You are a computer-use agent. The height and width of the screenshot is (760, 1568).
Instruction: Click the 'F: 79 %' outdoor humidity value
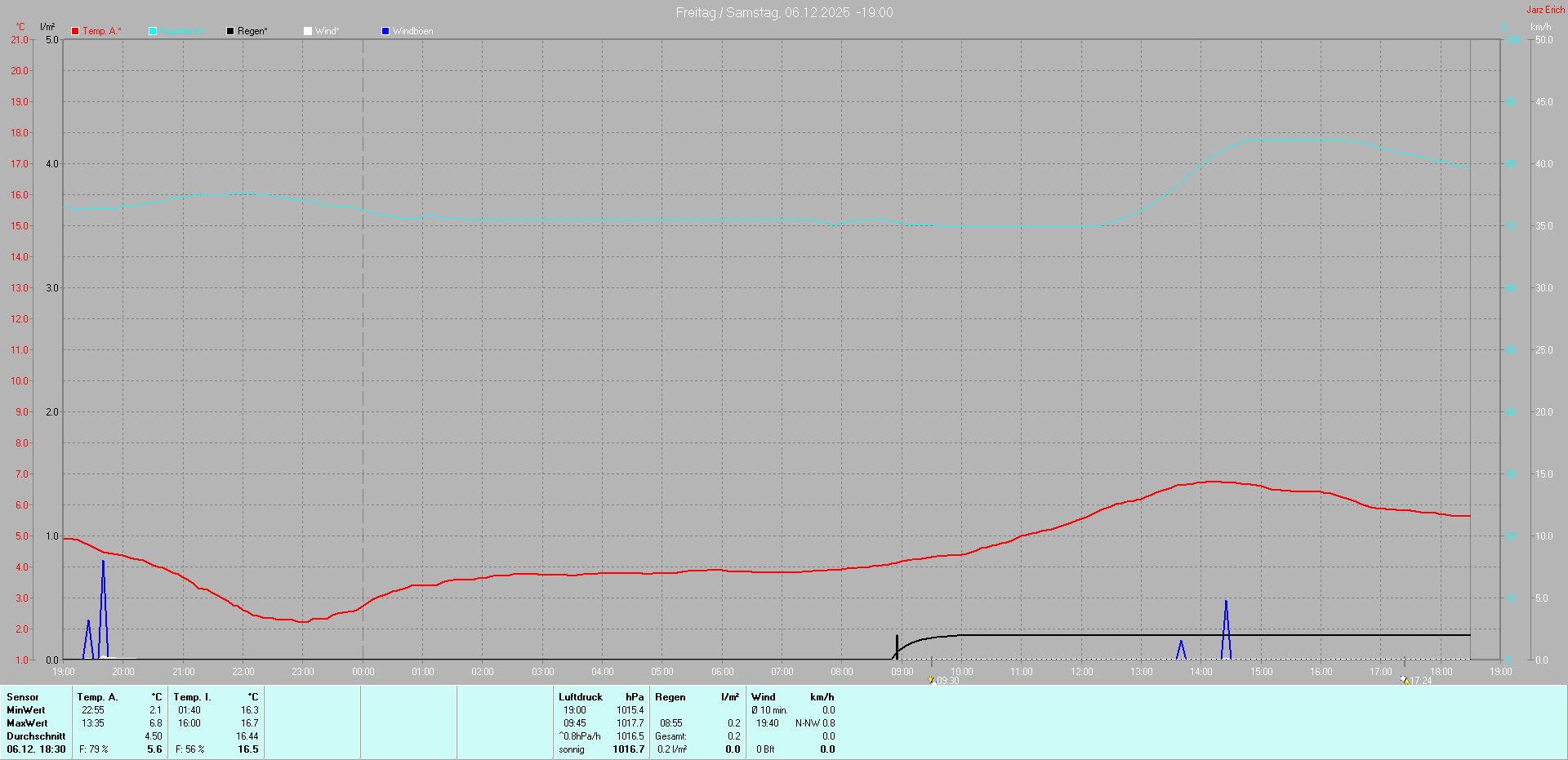(94, 749)
